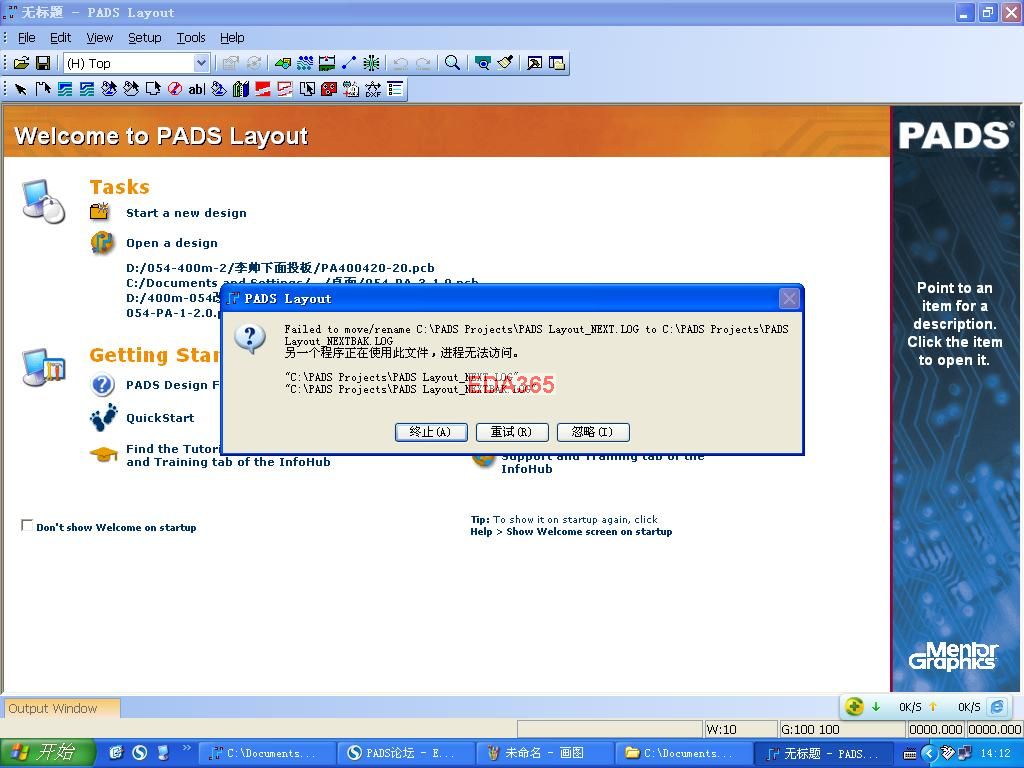Image resolution: width=1024 pixels, height=768 pixels.
Task: Open recent file PA400420-20.pcb
Action: click(280, 268)
